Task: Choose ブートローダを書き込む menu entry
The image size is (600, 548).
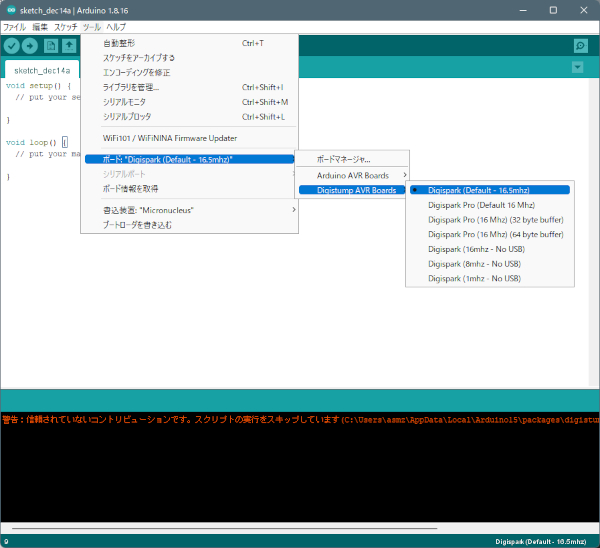Action: tap(189, 225)
